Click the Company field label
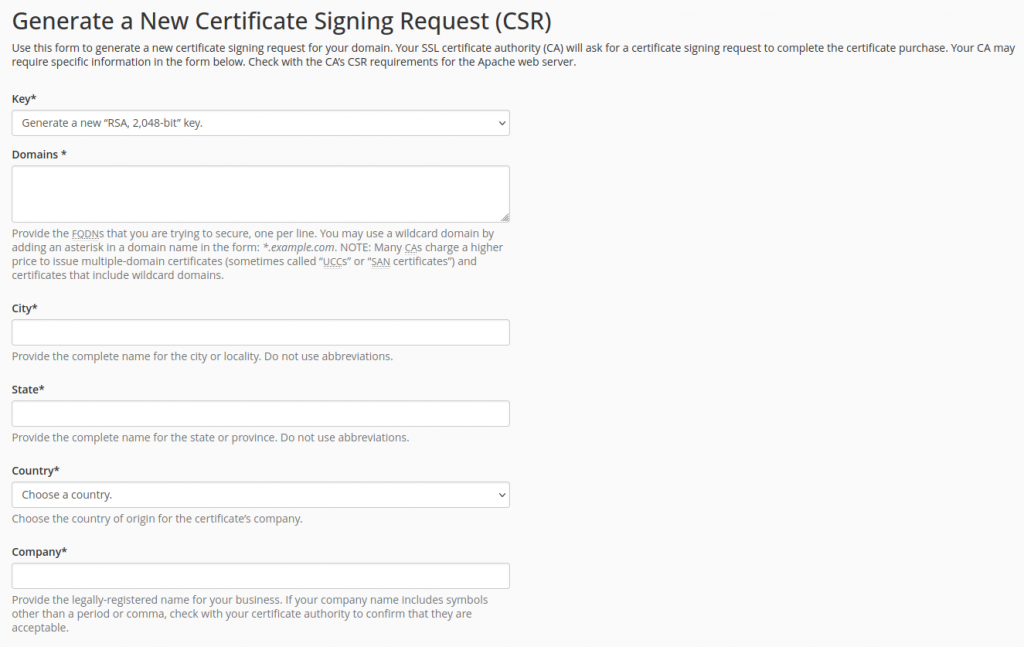This screenshot has width=1024, height=647. pyautogui.click(x=39, y=551)
